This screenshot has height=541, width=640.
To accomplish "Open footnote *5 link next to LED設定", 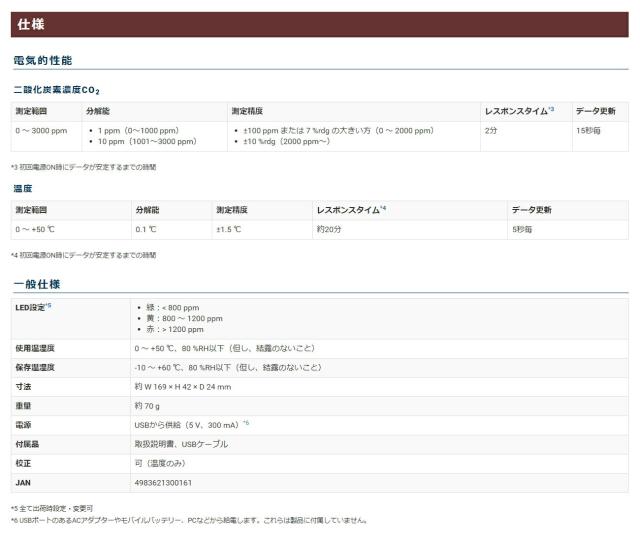I will tap(48, 305).
